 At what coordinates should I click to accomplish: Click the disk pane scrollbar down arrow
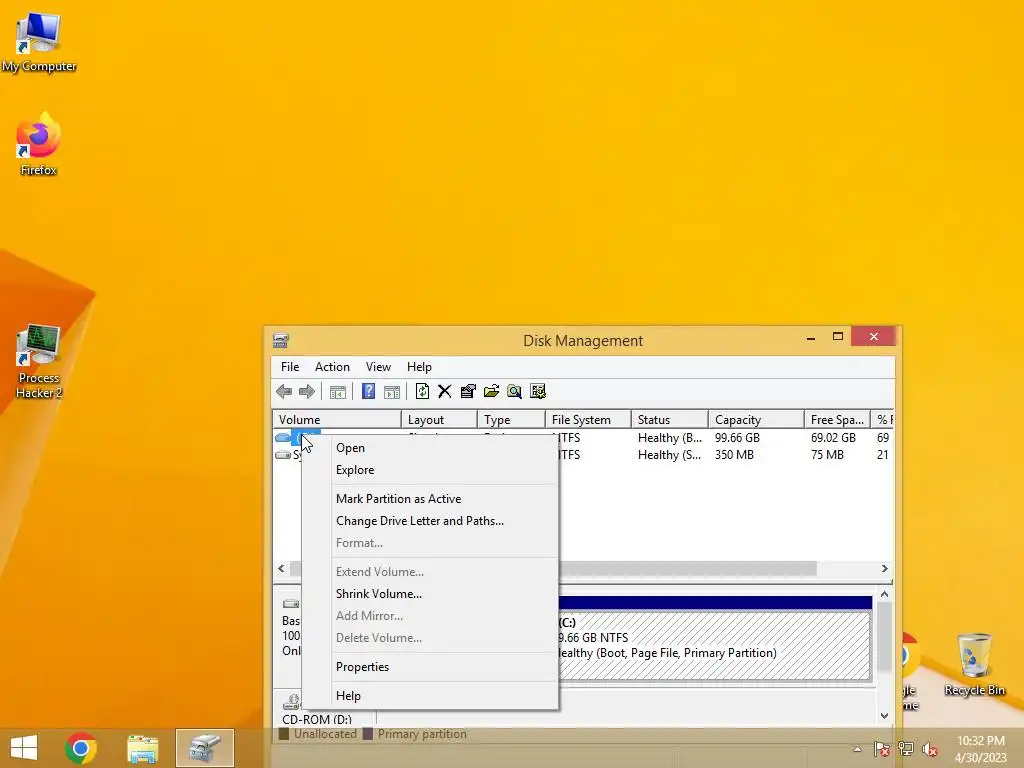coord(884,716)
